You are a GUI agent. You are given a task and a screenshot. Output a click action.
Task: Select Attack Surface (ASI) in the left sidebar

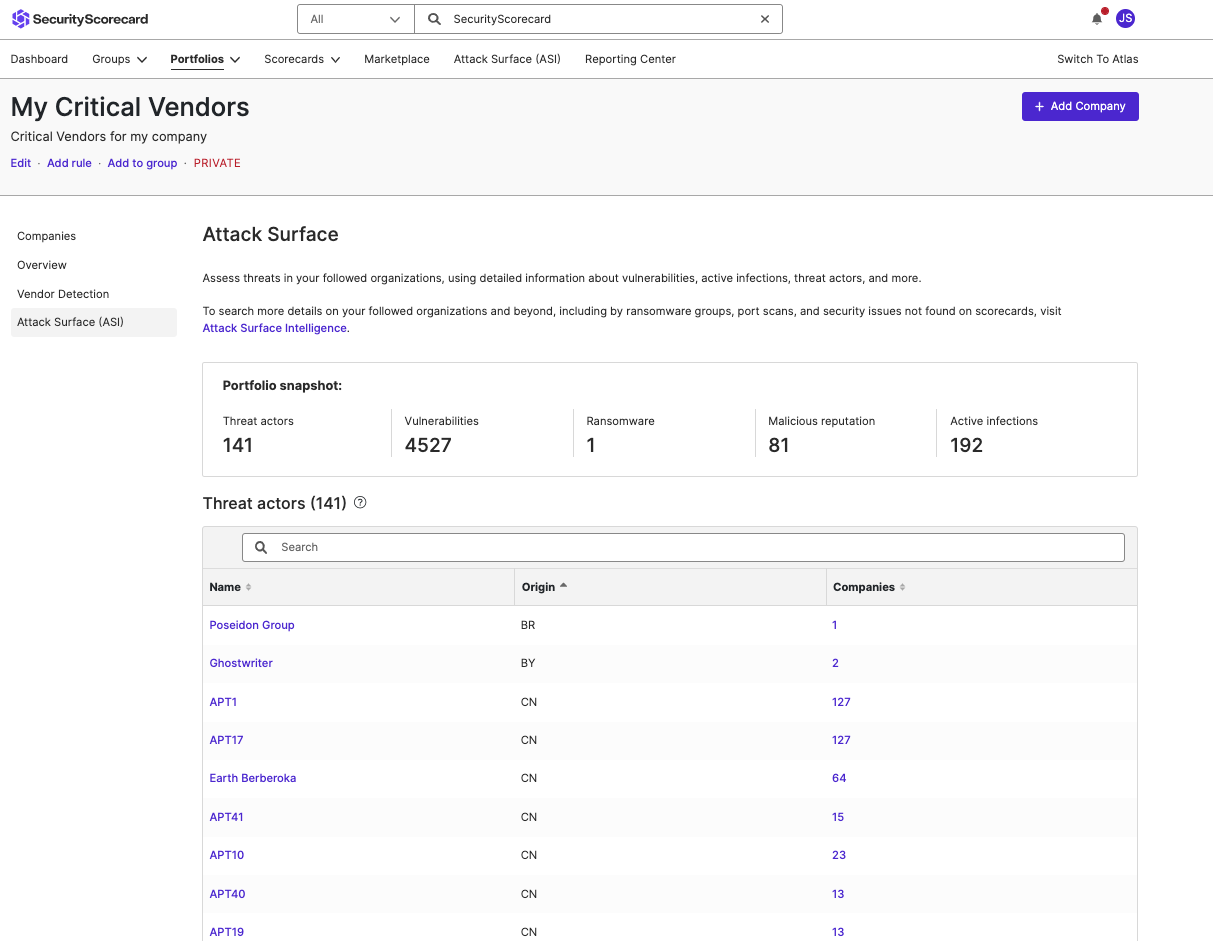pos(94,322)
